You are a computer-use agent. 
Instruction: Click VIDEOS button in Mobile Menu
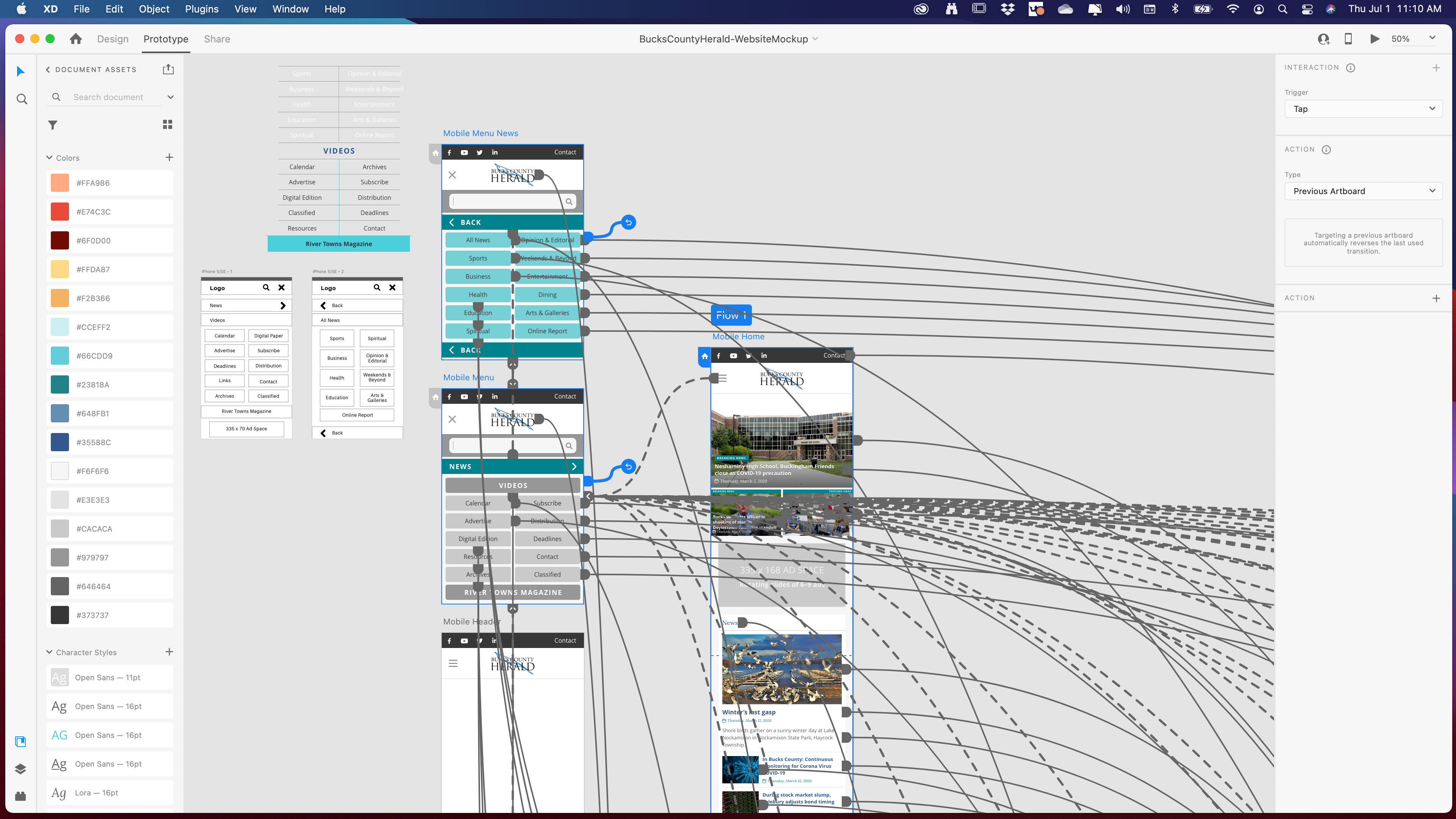pyautogui.click(x=513, y=485)
